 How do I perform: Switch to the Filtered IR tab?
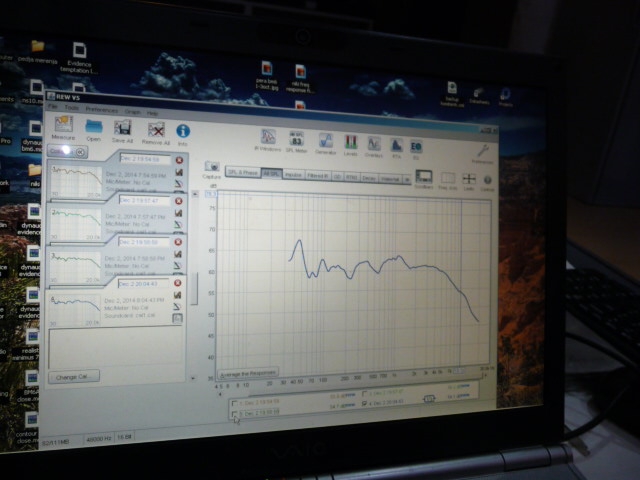pos(318,176)
